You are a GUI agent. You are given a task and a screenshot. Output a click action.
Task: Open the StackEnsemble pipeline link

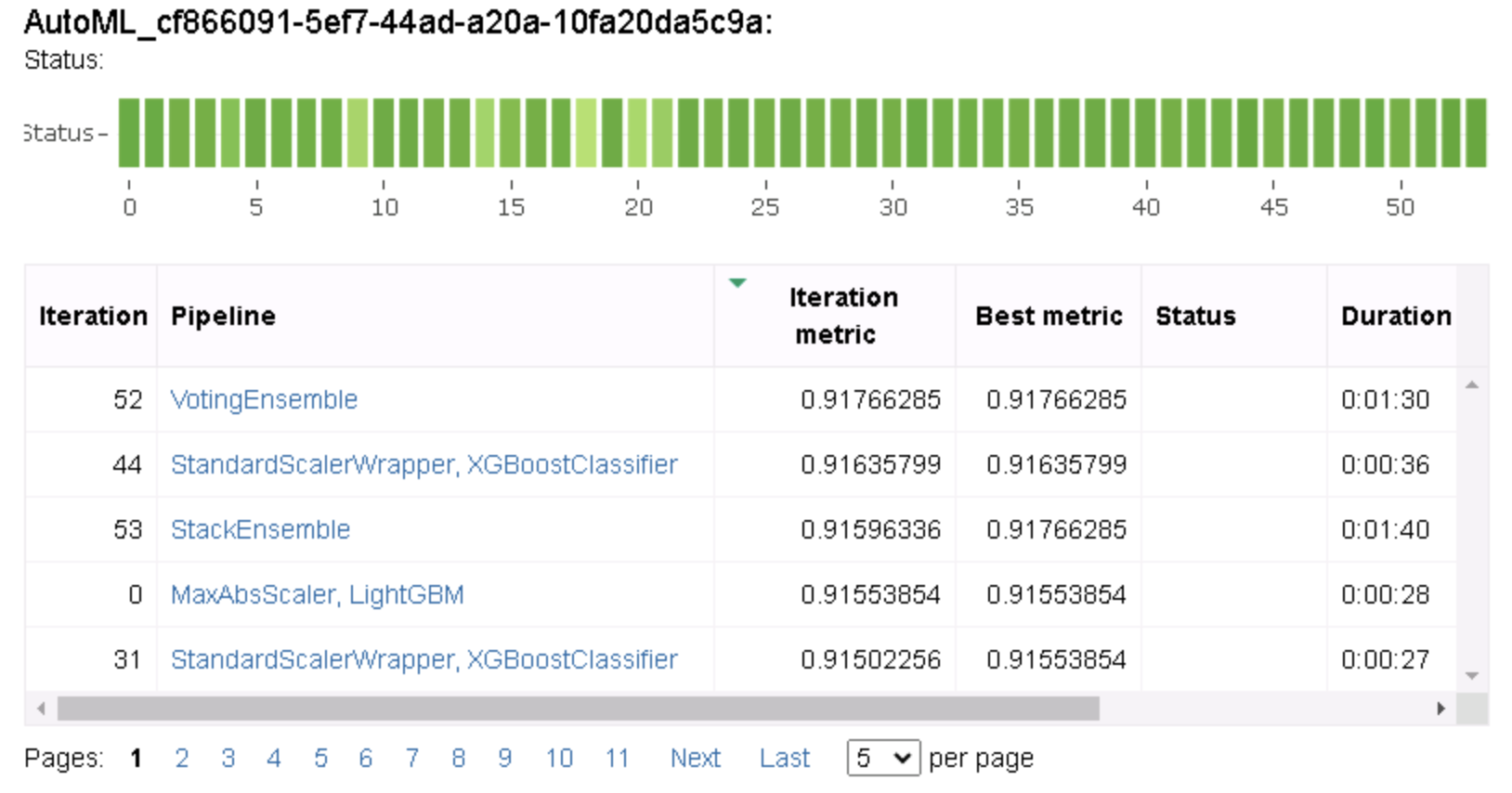pyautogui.click(x=260, y=529)
